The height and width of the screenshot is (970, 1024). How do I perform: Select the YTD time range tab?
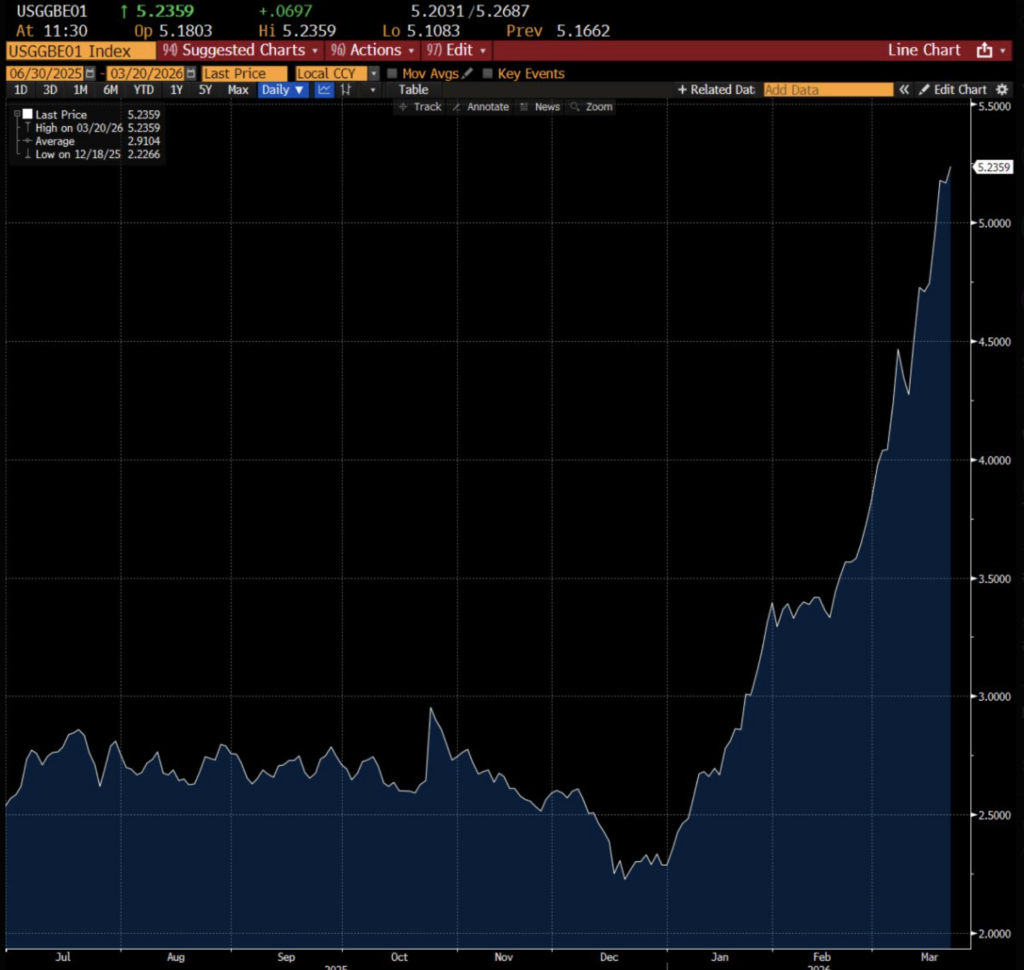(144, 89)
